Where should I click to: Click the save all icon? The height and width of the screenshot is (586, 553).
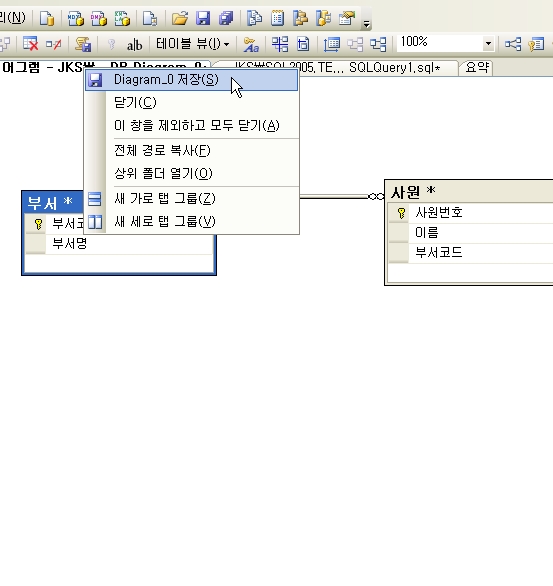226,18
